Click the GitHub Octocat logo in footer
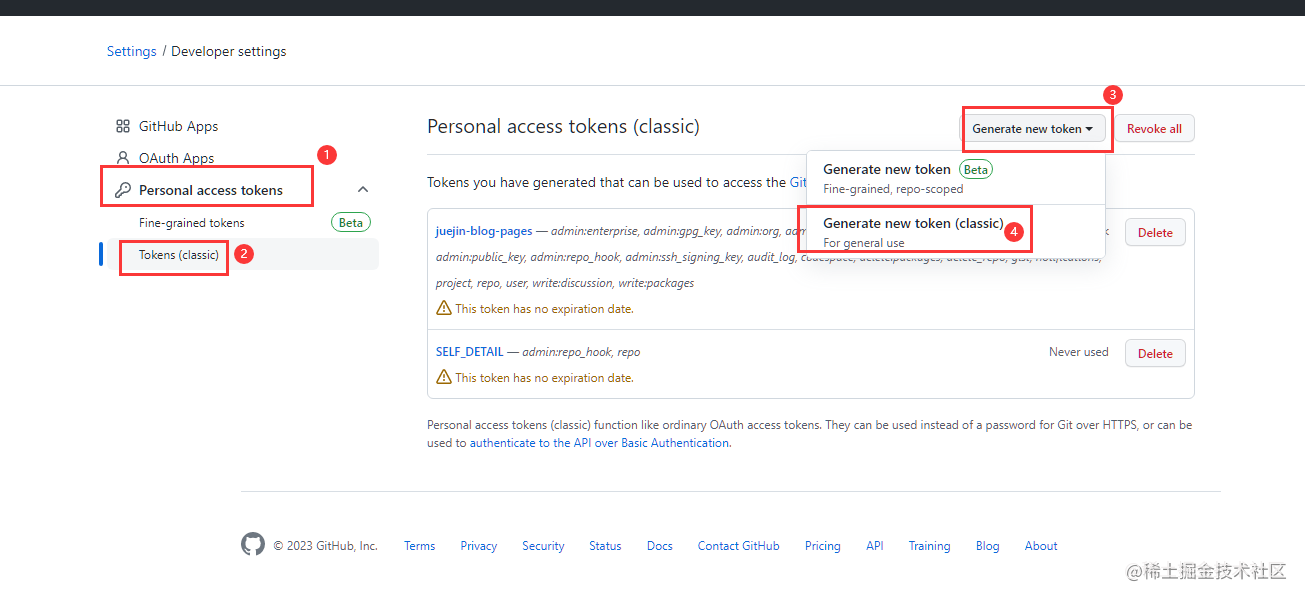 coord(253,545)
